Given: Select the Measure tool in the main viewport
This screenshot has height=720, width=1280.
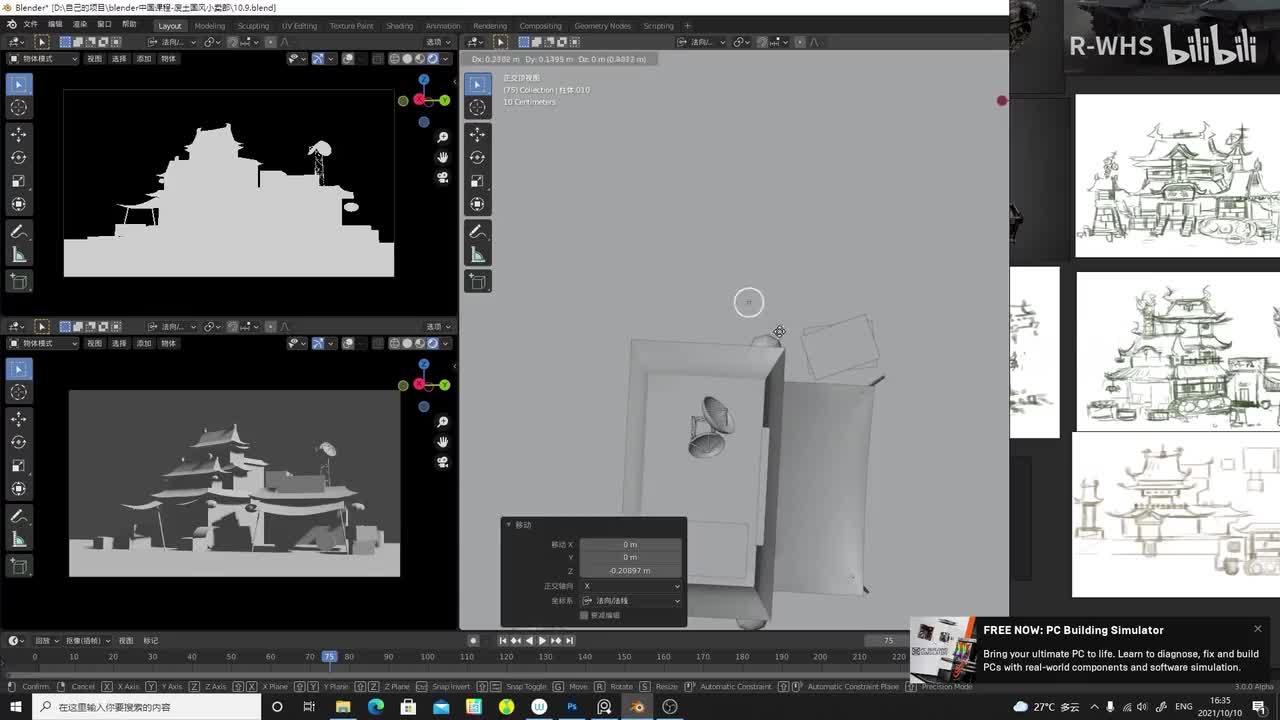Looking at the screenshot, I should (477, 255).
